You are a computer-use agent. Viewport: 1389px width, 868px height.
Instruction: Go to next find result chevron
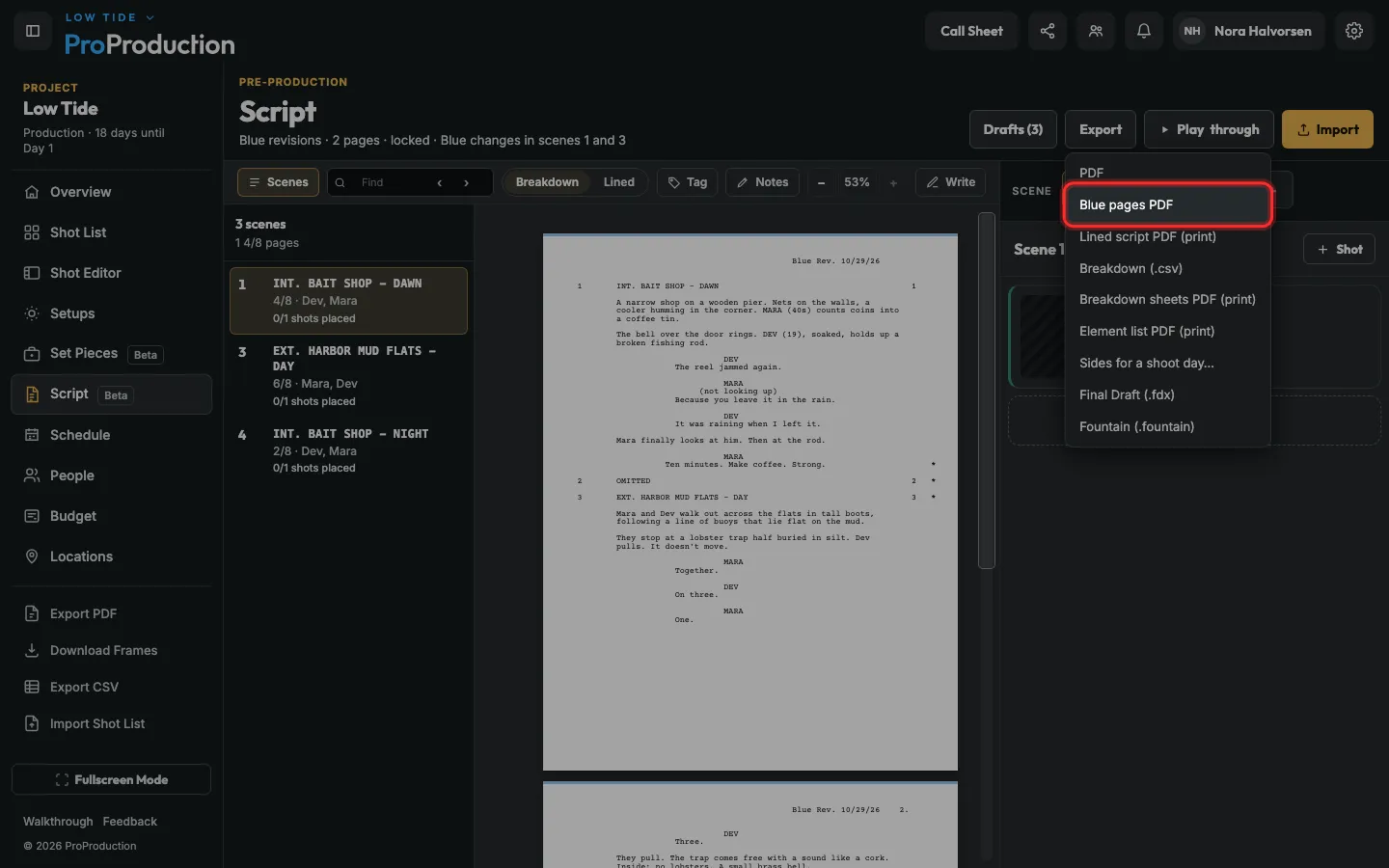click(x=467, y=182)
